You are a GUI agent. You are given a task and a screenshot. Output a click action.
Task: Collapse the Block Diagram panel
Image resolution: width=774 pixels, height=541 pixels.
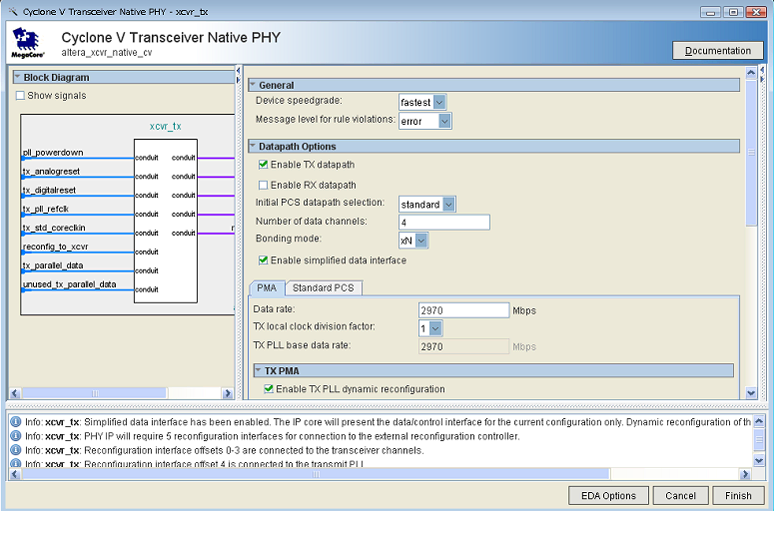click(17, 77)
